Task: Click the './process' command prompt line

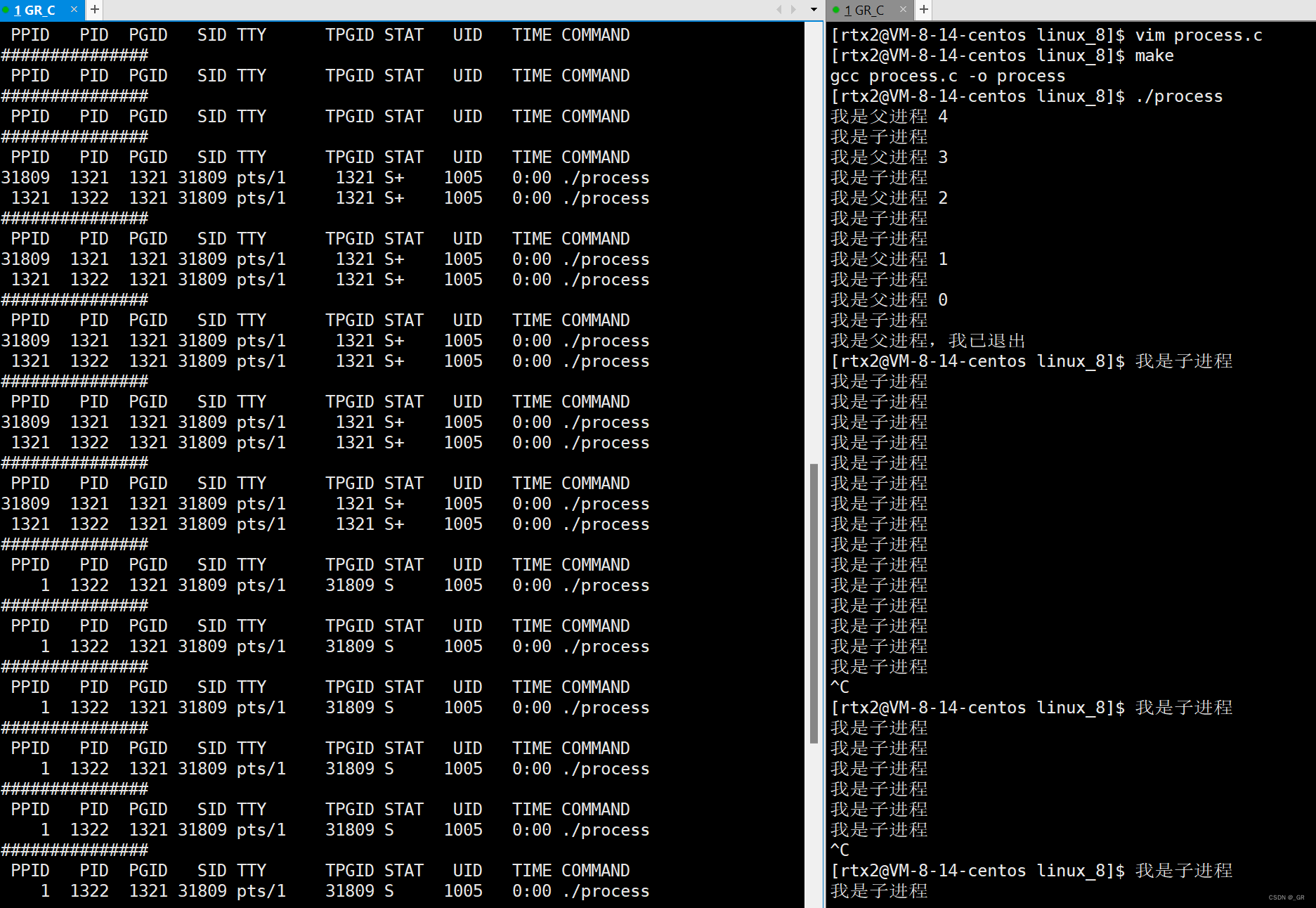Action: (x=1027, y=96)
